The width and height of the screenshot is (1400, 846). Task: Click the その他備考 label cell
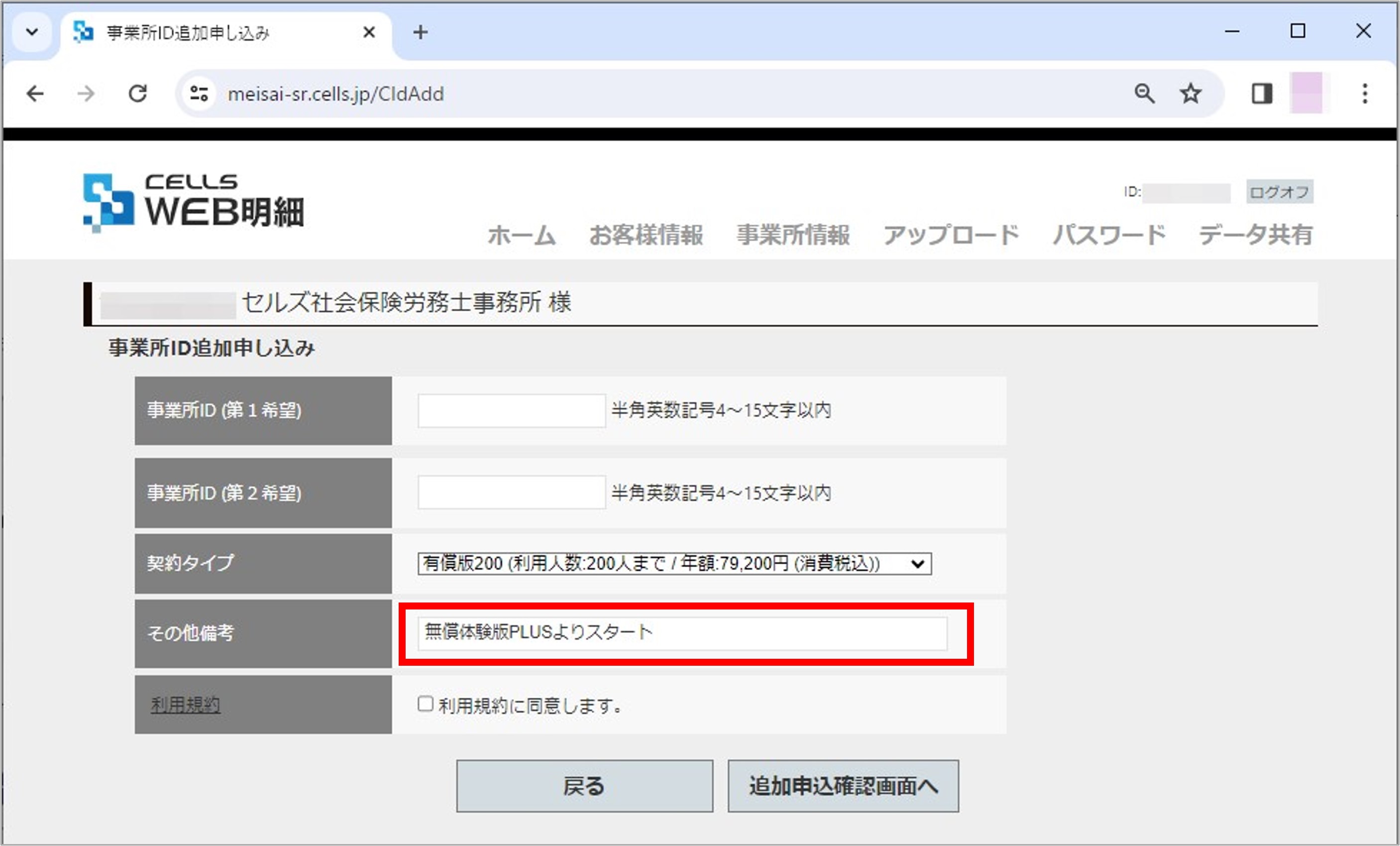coord(263,633)
